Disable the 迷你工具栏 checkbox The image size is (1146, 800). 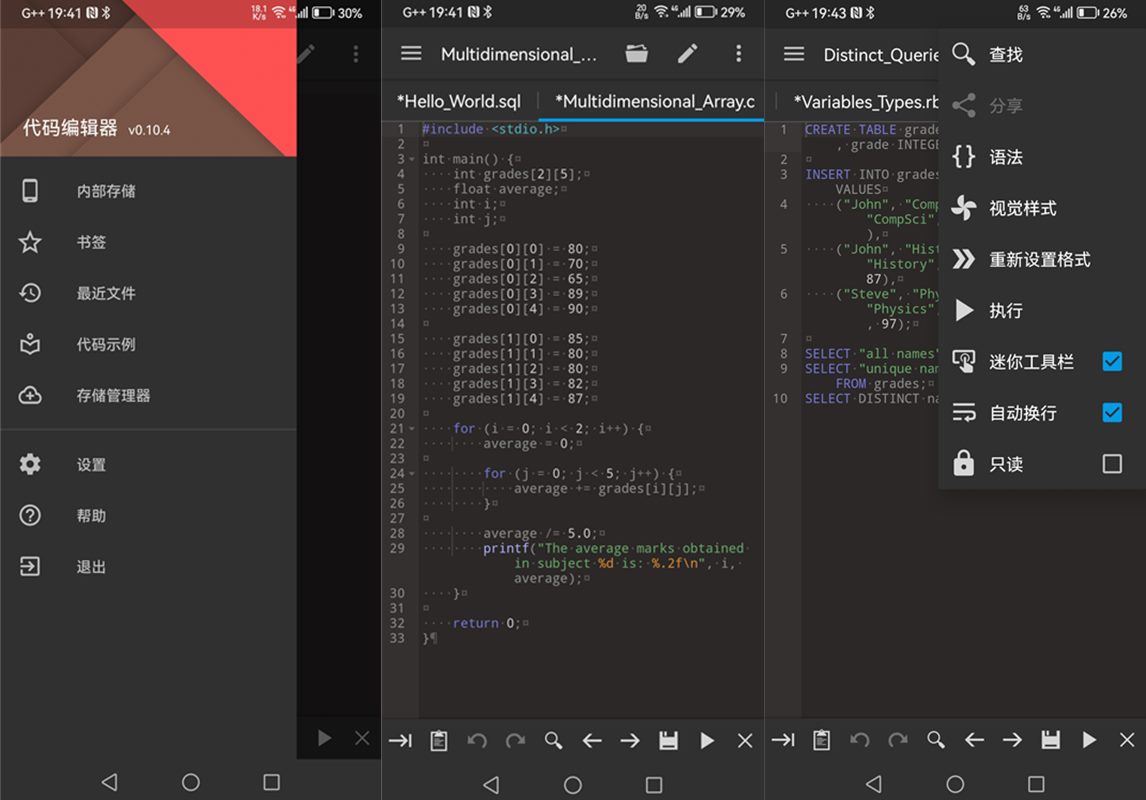tap(1111, 361)
